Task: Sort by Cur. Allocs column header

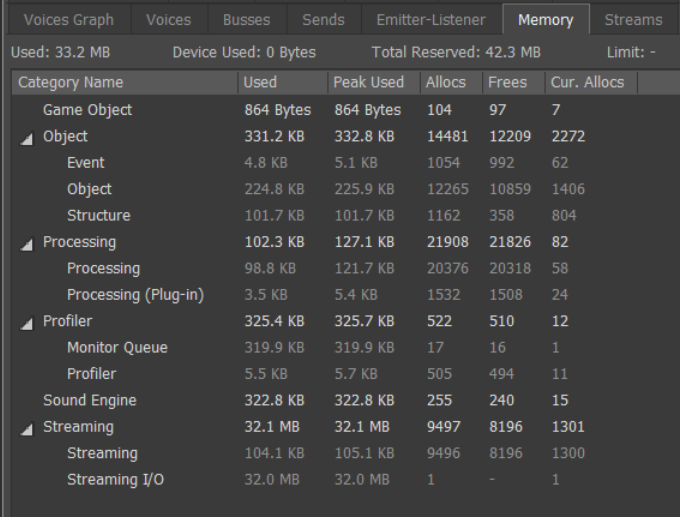Action: pyautogui.click(x=589, y=82)
